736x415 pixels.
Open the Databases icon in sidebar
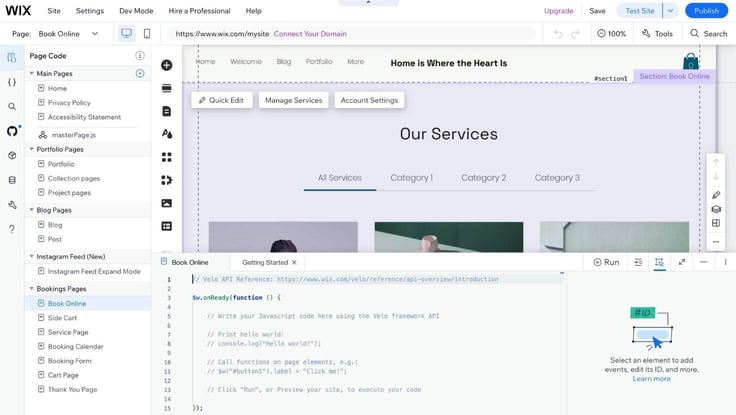pyautogui.click(x=12, y=180)
